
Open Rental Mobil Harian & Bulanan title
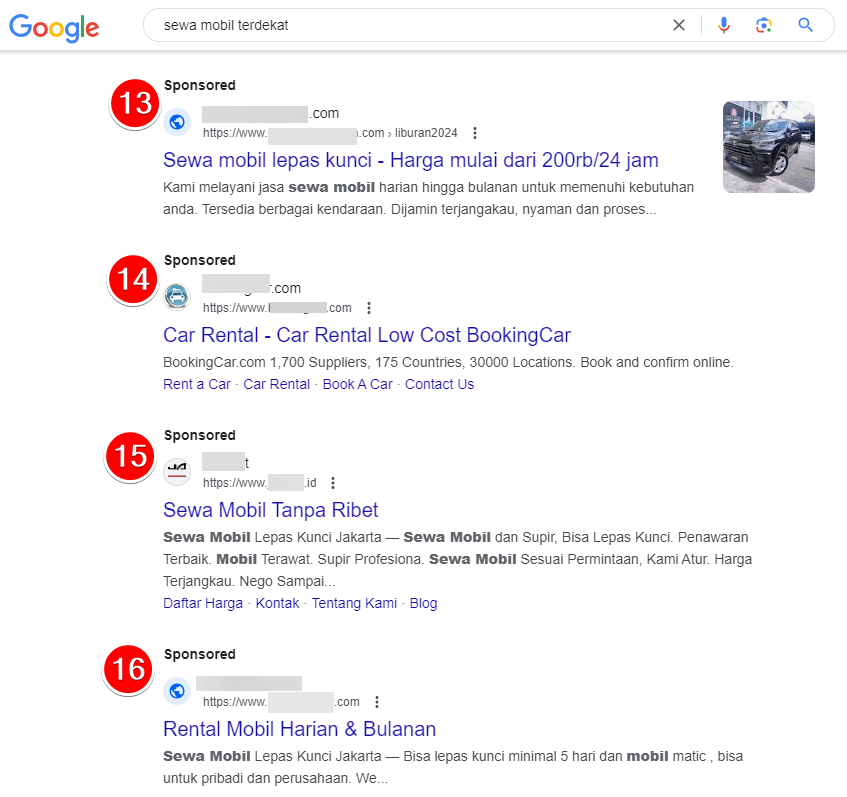click(x=299, y=729)
